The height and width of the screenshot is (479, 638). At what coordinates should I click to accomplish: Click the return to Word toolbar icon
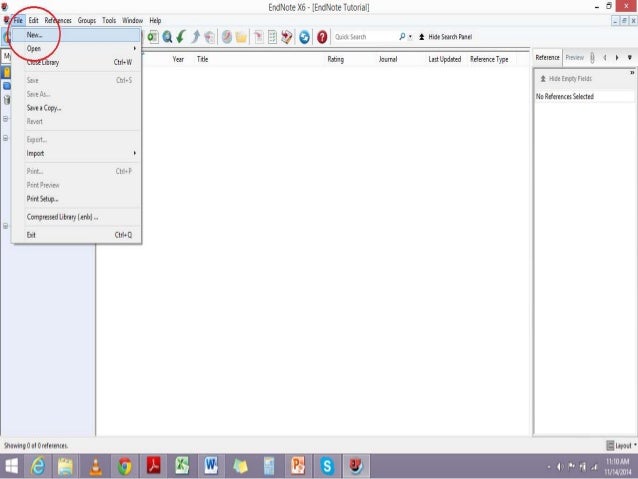click(287, 37)
